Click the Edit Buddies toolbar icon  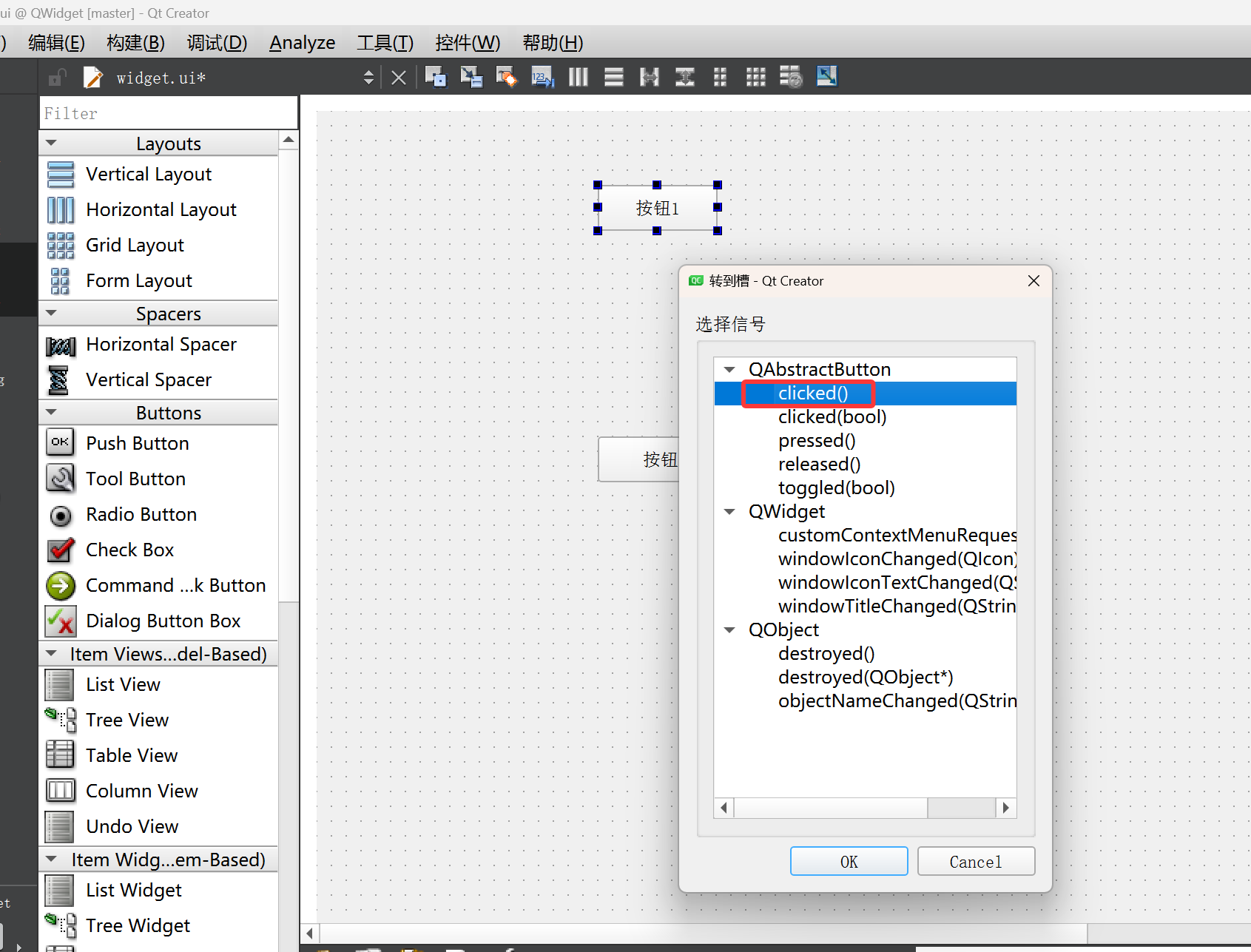pos(507,77)
